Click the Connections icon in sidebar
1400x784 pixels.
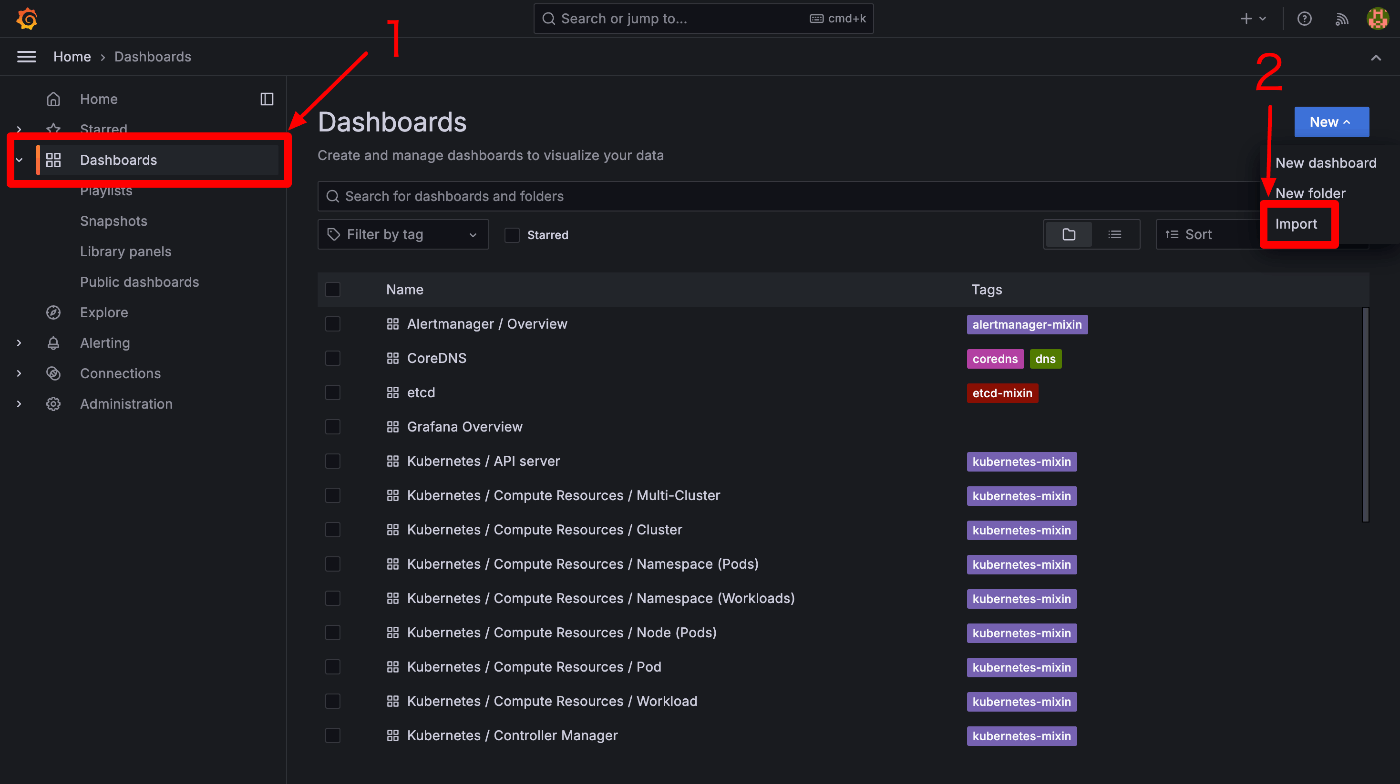click(54, 374)
